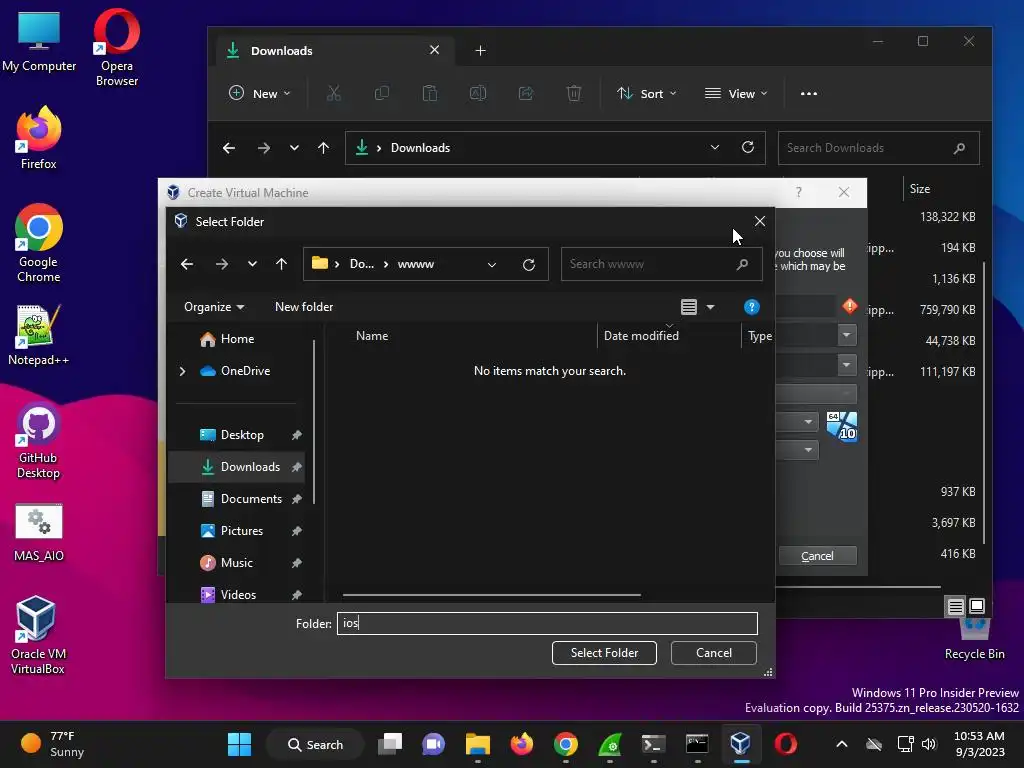Open Downloads in dialog navigation pane

pos(236,467)
